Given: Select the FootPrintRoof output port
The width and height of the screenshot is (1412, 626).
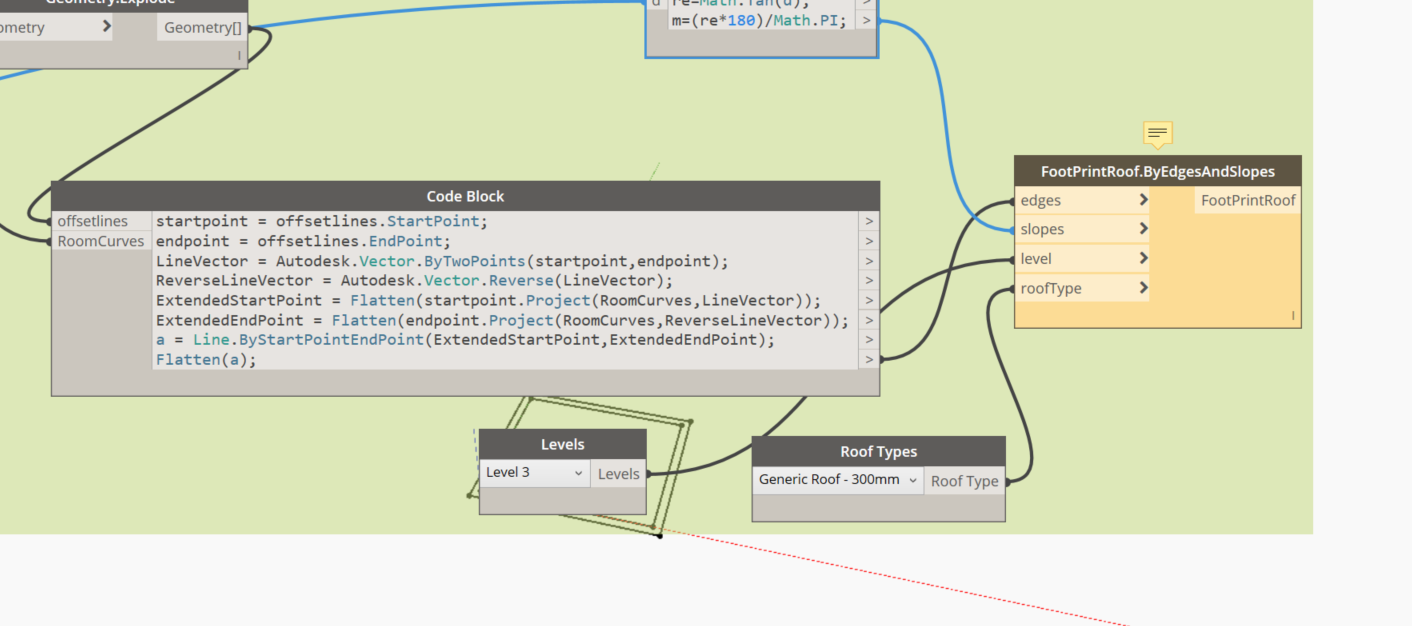Looking at the screenshot, I should coord(1247,199).
